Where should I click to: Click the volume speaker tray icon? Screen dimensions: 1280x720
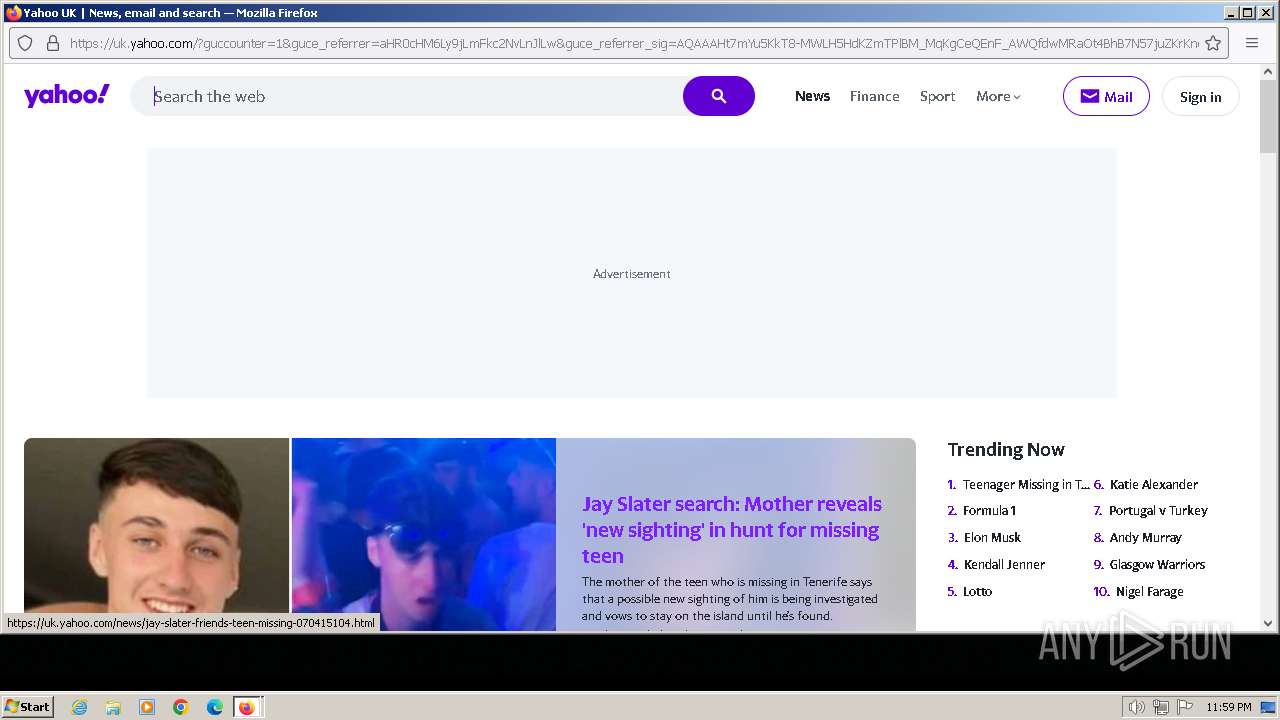[x=1137, y=707]
